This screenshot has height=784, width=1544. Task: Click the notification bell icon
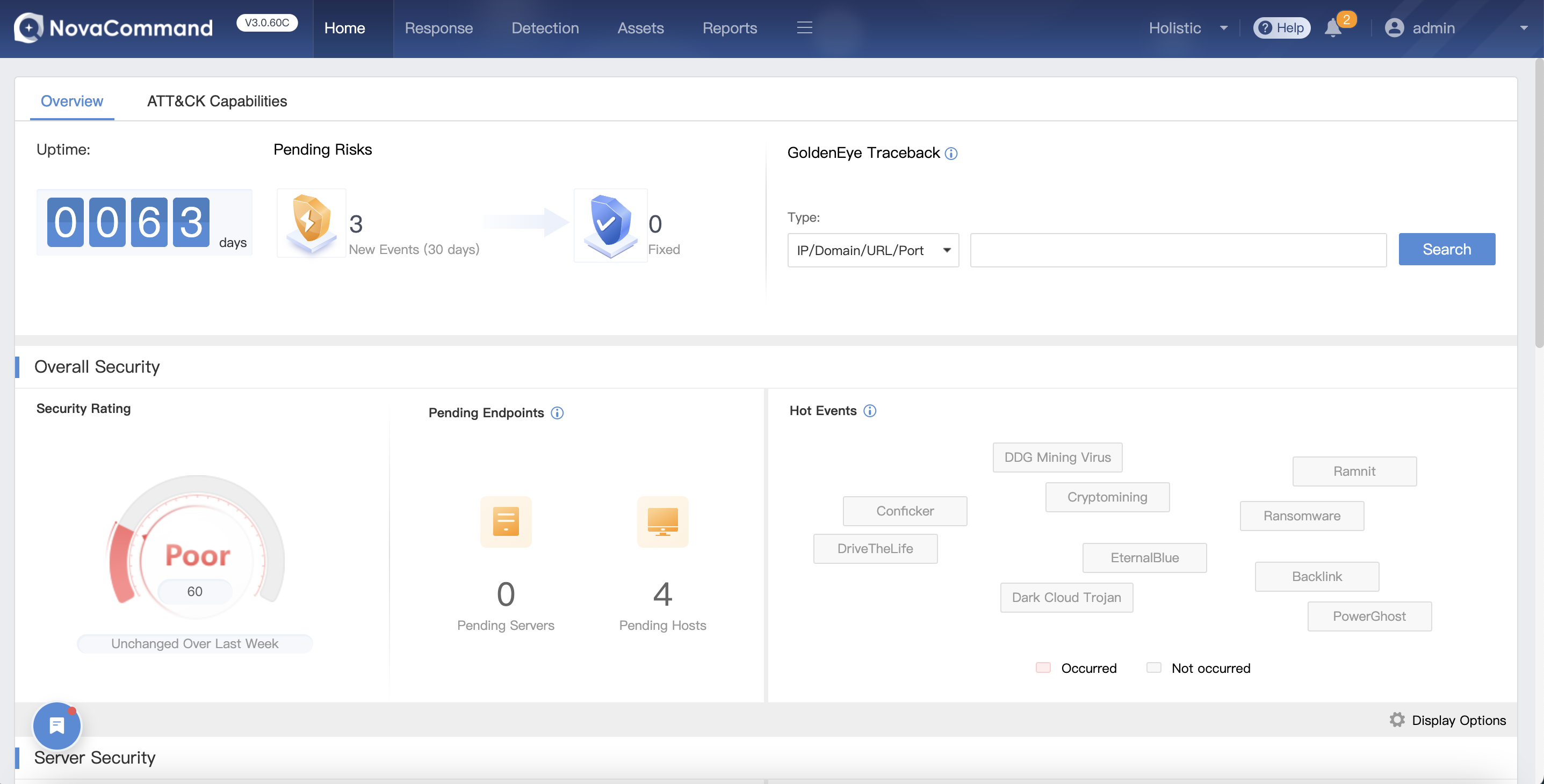pos(1332,28)
